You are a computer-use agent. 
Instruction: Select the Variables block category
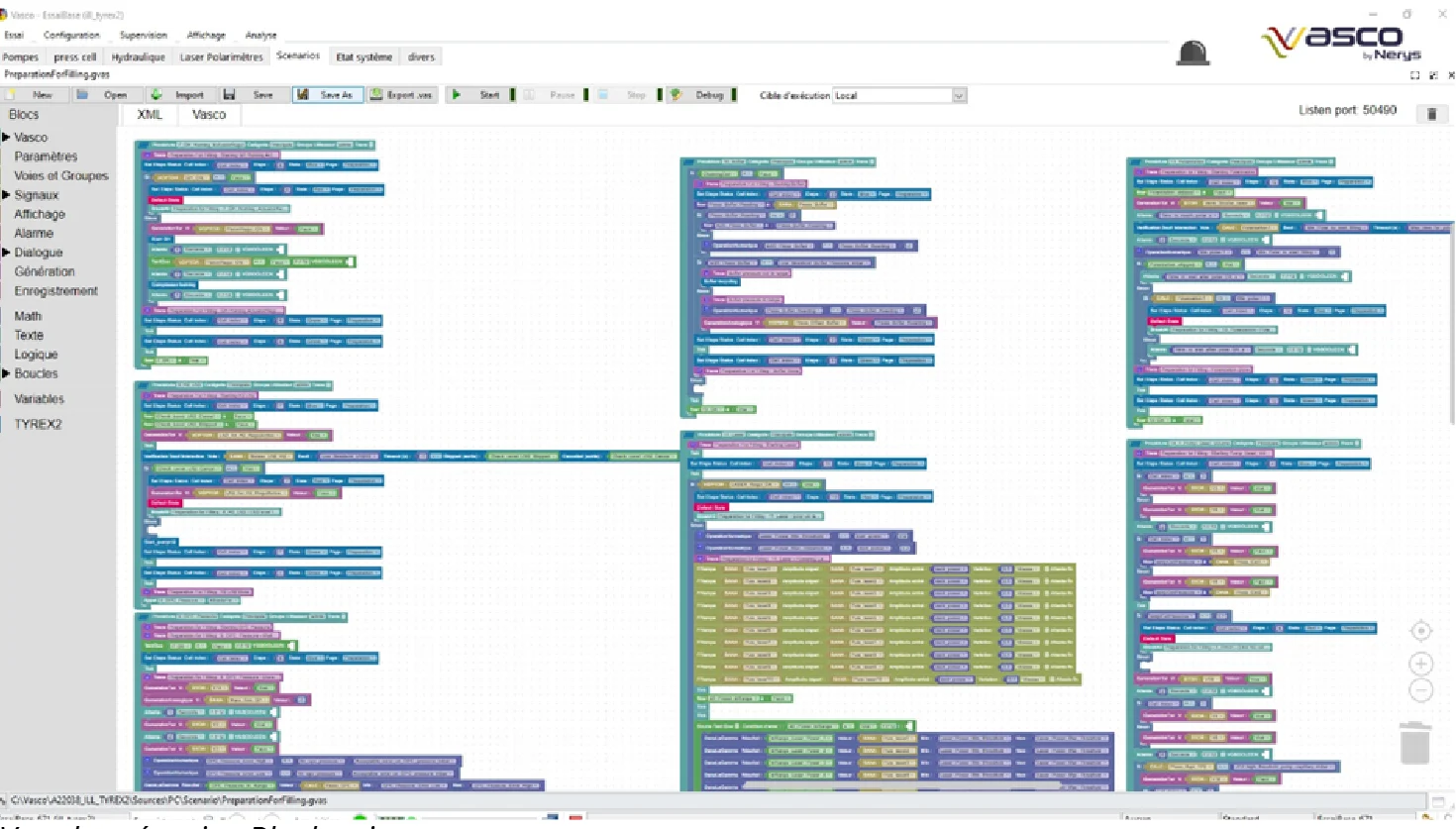40,398
